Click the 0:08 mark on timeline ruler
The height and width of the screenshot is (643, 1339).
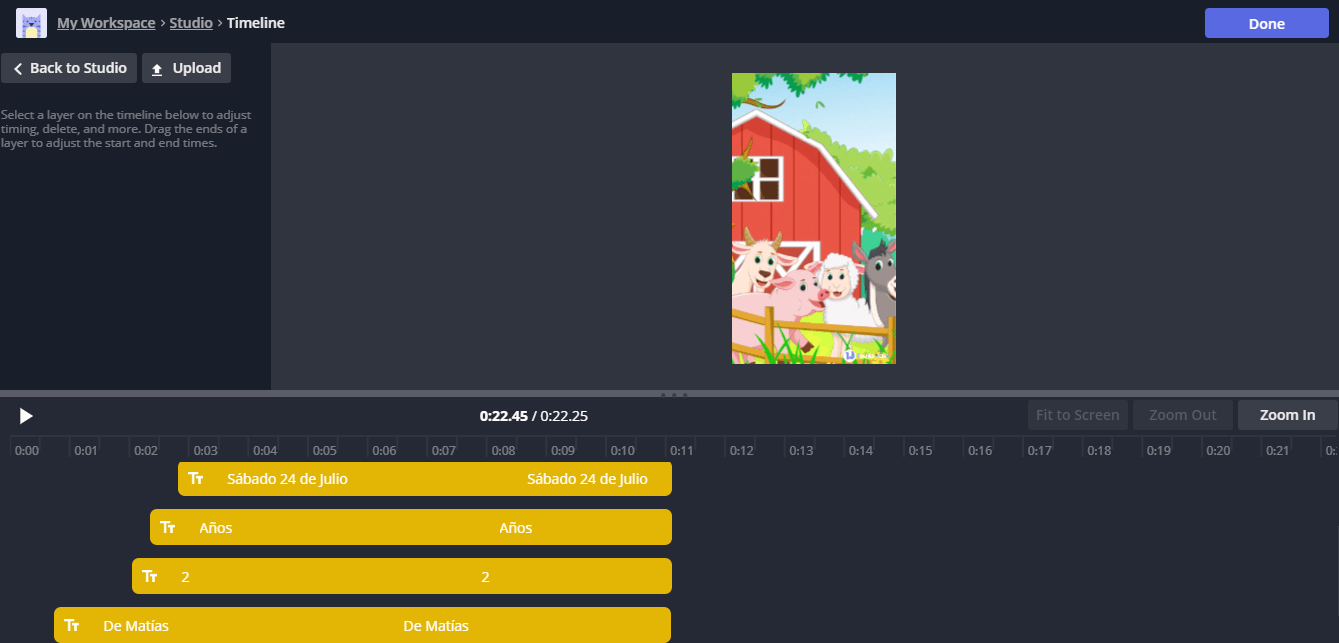click(x=503, y=451)
